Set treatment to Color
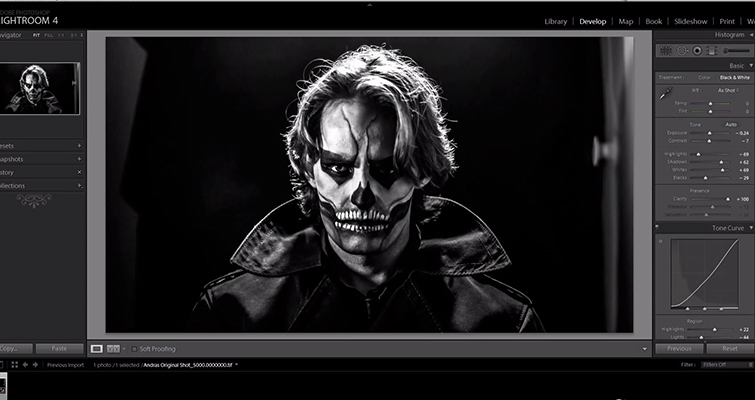 pos(704,77)
